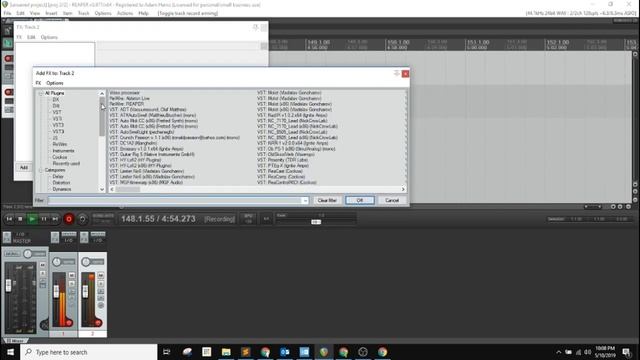Click Add button in FX: Track 2 window
The height and width of the screenshot is (360, 640).
[24, 168]
